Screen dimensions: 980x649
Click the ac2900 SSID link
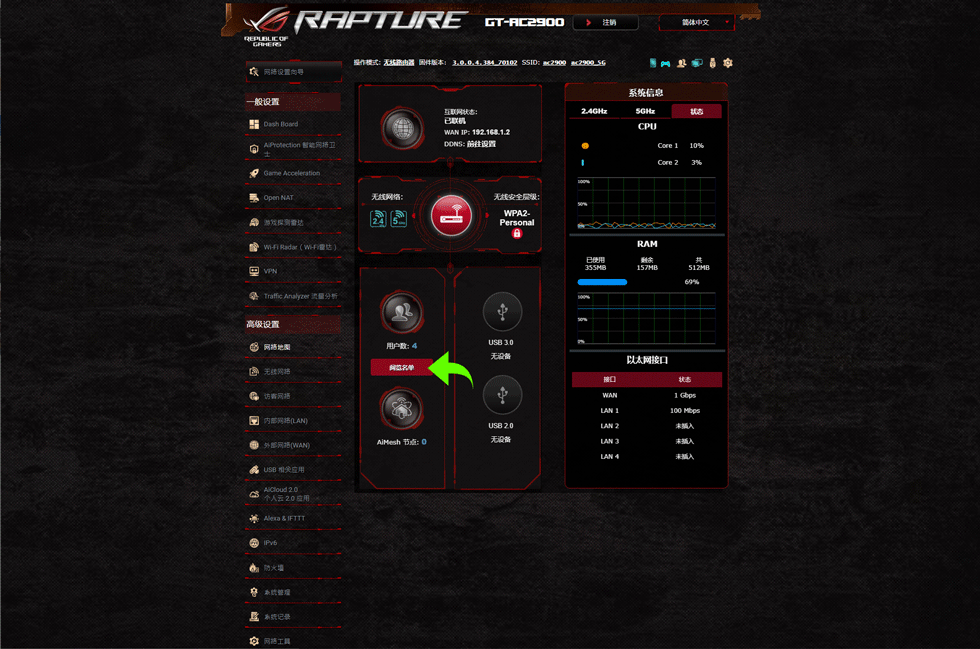point(554,63)
